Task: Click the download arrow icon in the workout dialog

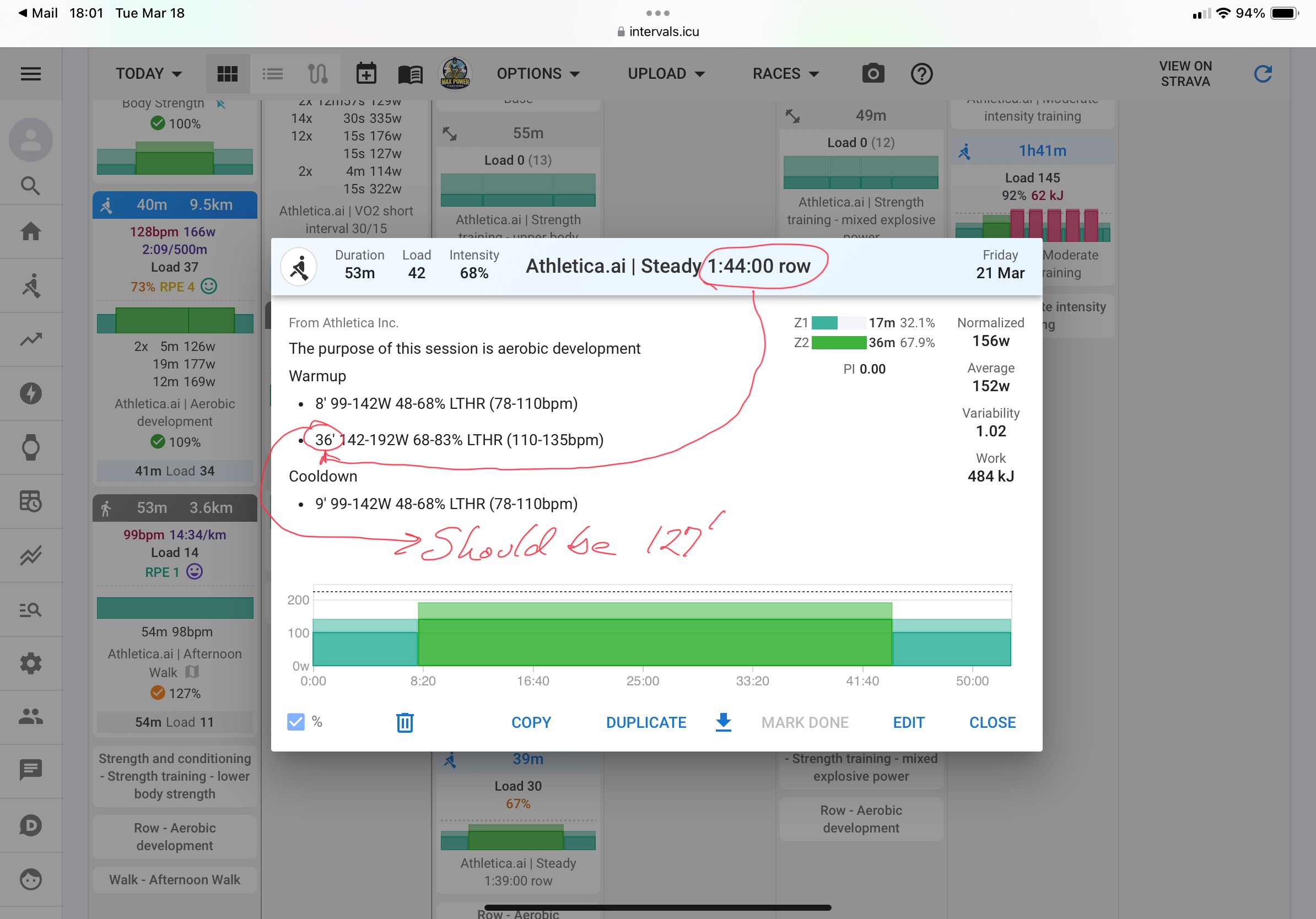Action: pyautogui.click(x=724, y=722)
